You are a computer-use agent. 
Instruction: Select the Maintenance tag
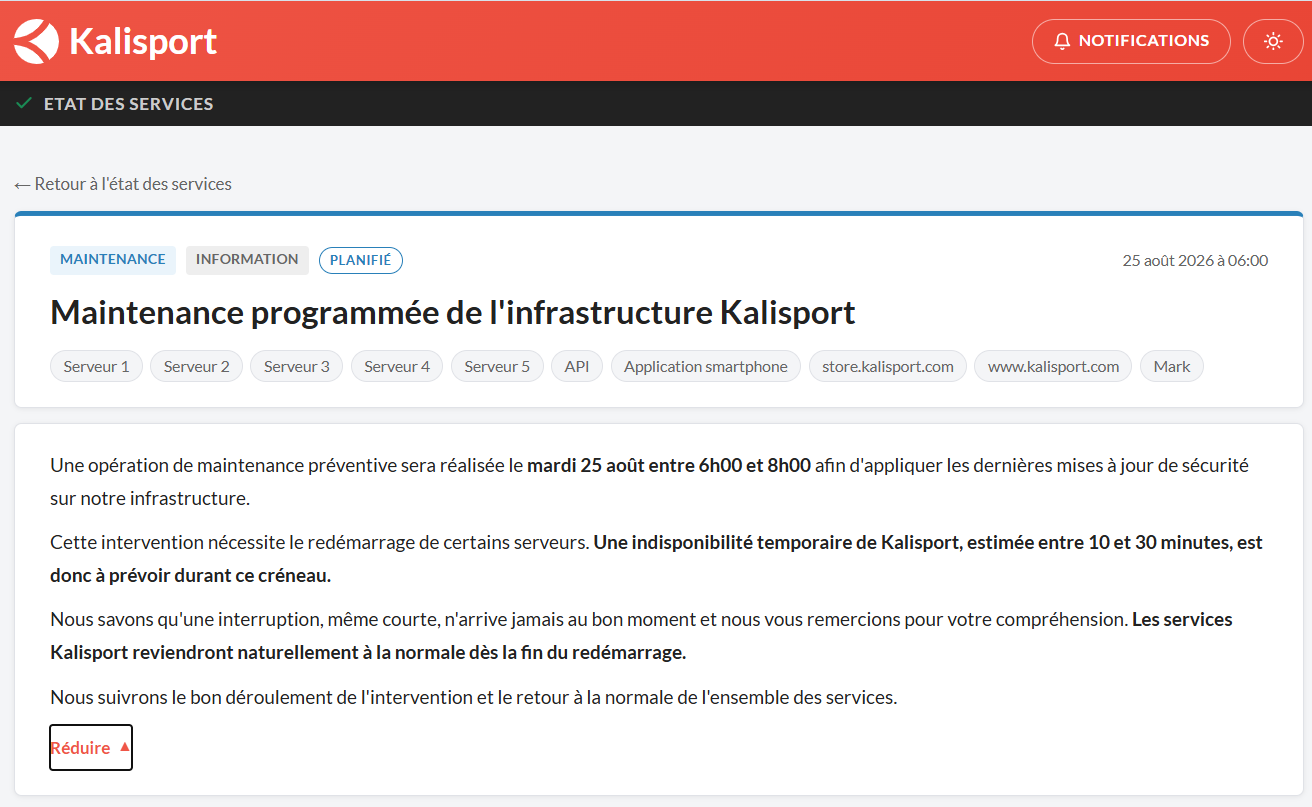[x=113, y=260]
